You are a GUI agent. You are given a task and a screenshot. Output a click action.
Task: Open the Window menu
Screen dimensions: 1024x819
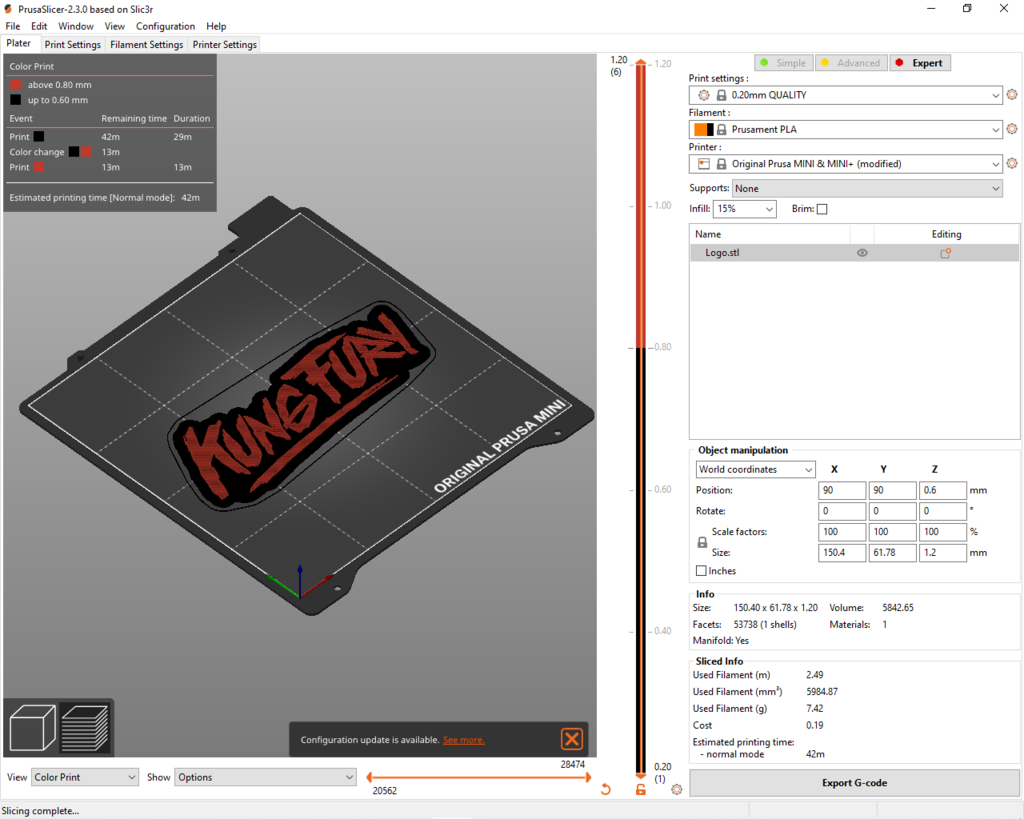[76, 26]
